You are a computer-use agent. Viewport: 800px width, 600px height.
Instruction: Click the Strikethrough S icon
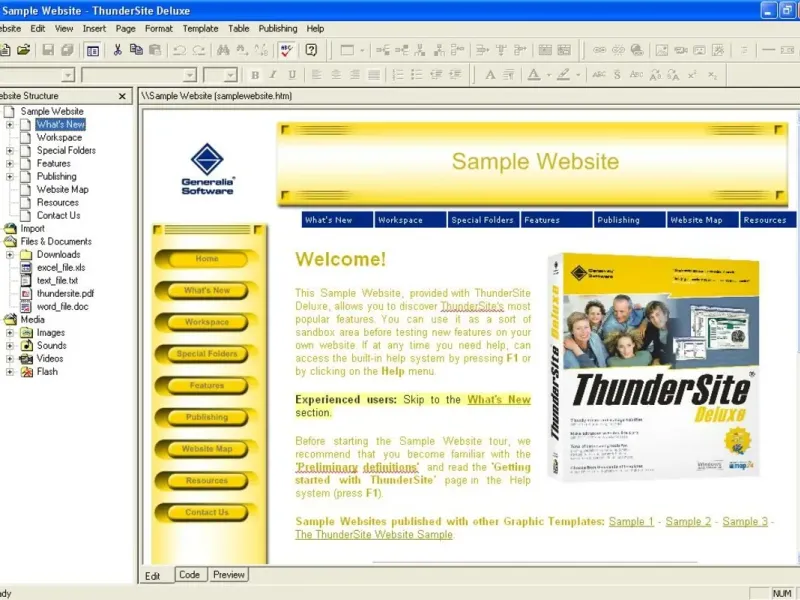[617, 76]
